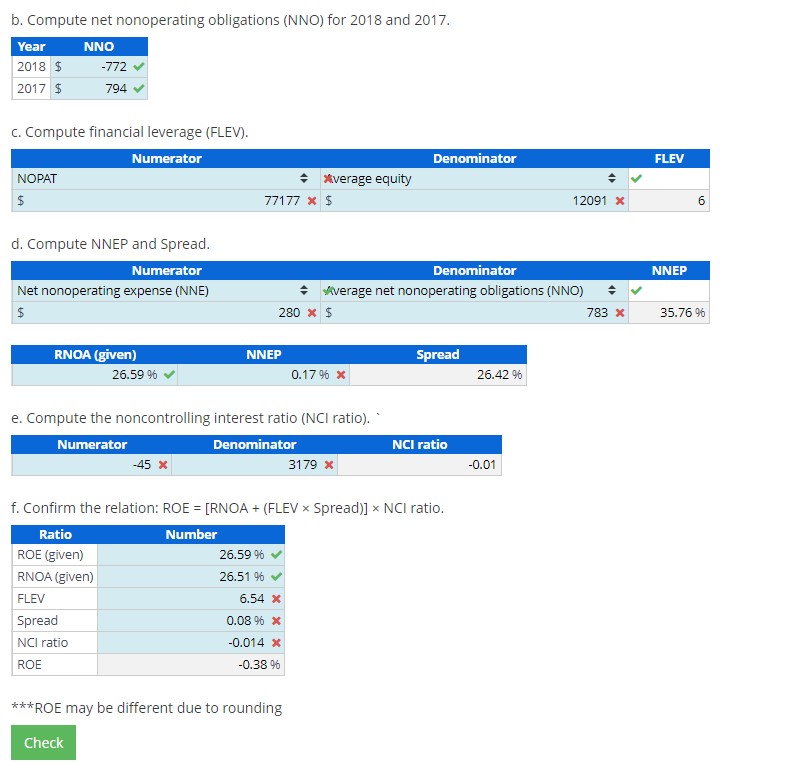Click the green checkmark beside RNOA 26.59 %
The width and height of the screenshot is (791, 762).
click(170, 374)
